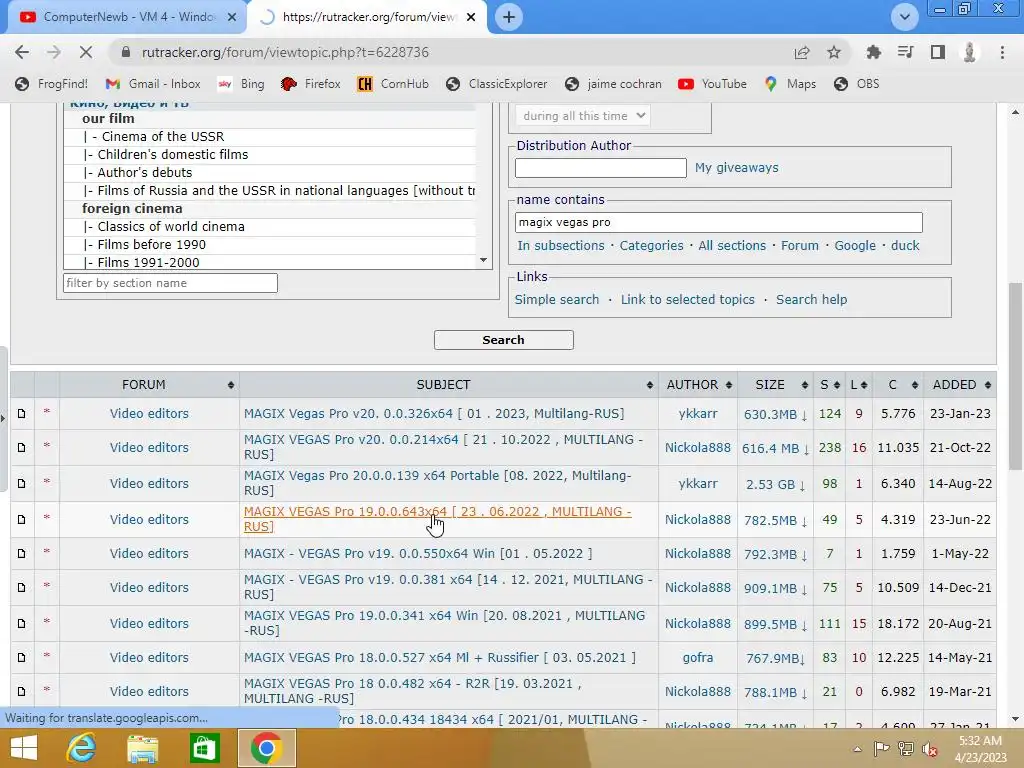Open the Firefox bookmark
This screenshot has height=768, width=1024.
pyautogui.click(x=311, y=84)
